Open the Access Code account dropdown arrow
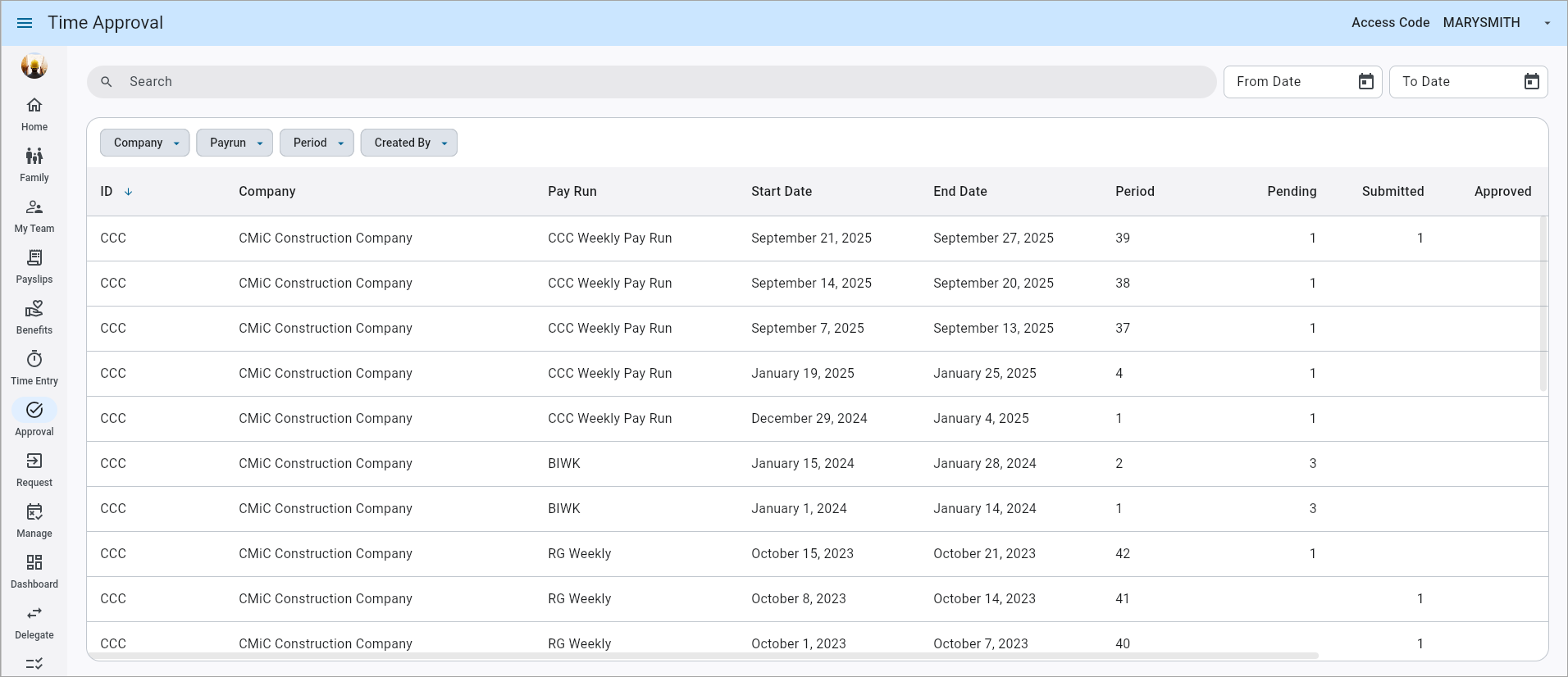Image resolution: width=1568 pixels, height=677 pixels. pyautogui.click(x=1547, y=23)
